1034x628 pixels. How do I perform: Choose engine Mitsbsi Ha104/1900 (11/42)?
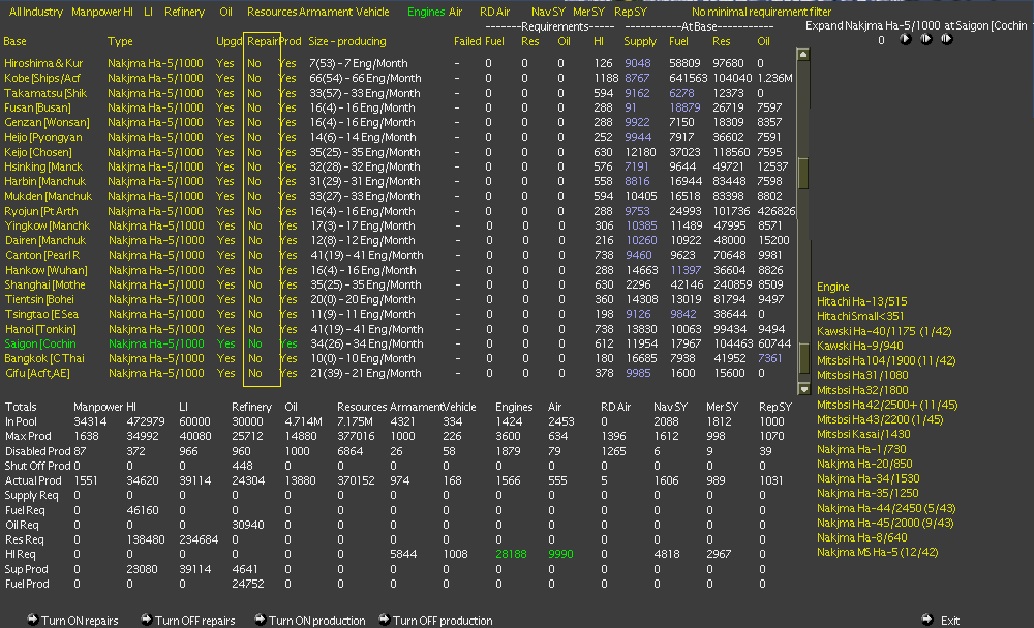(886, 361)
